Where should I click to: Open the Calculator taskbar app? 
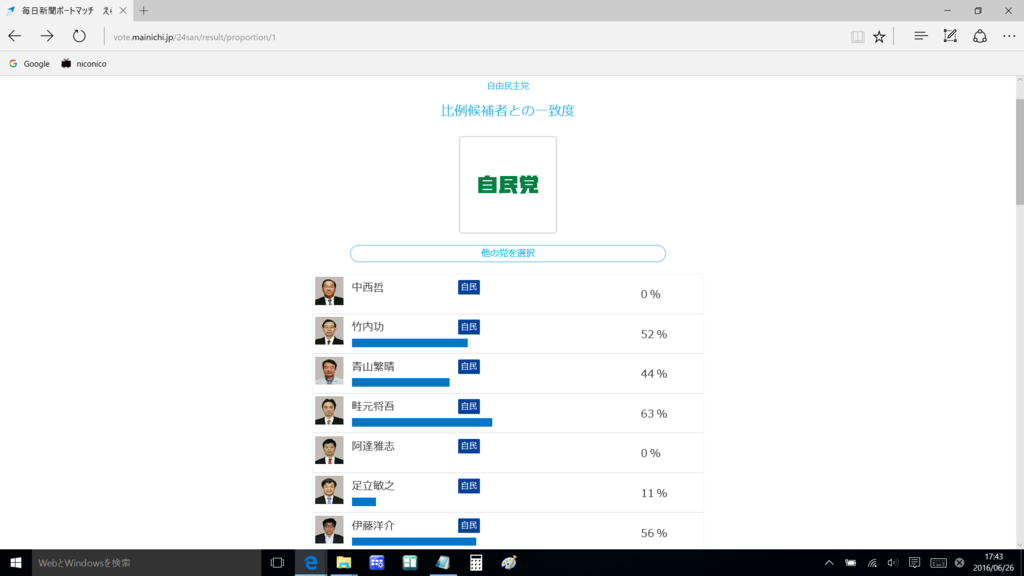[x=475, y=562]
